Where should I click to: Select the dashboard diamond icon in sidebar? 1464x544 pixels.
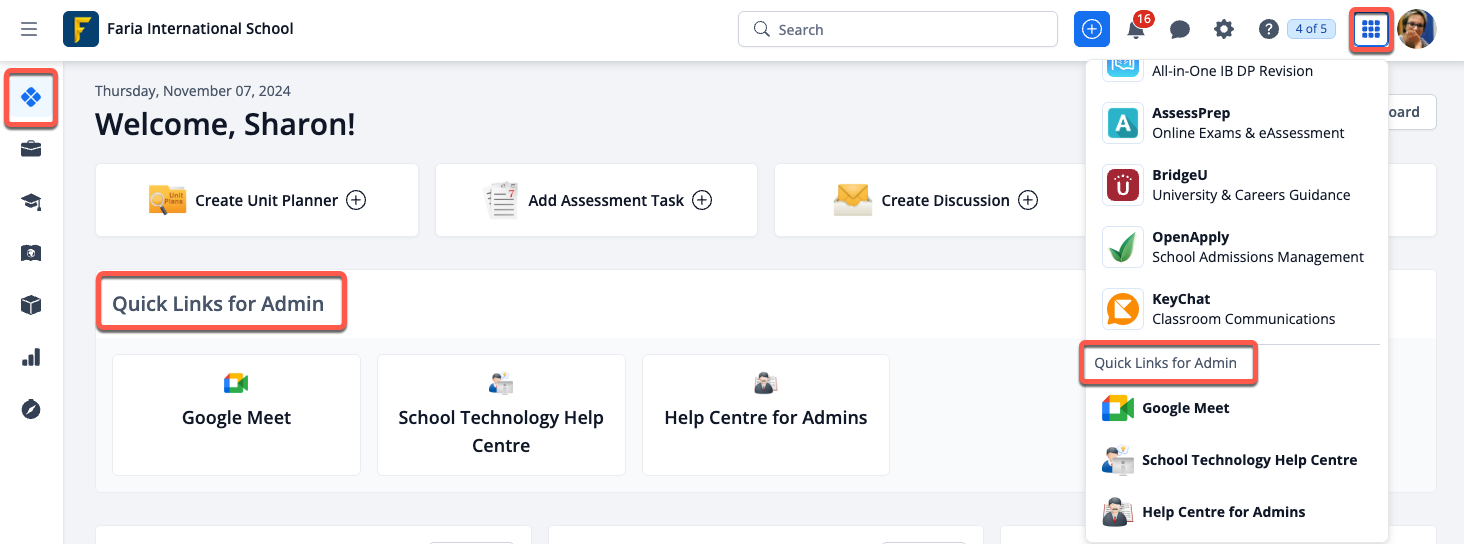point(31,97)
